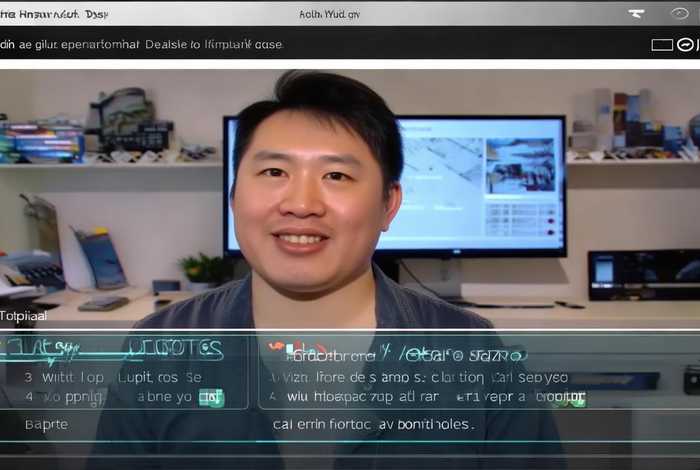Screen dimensions: 700x470
Task: Click the cyan outlined heading of the left panel
Action: 112,350
